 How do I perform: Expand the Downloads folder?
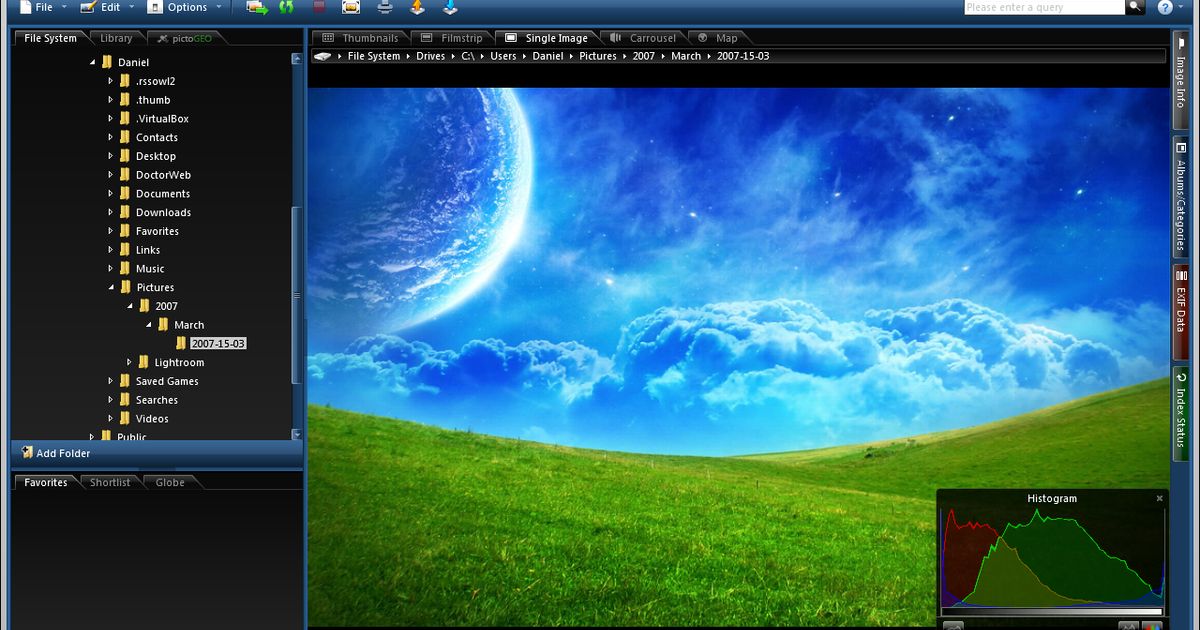(111, 212)
